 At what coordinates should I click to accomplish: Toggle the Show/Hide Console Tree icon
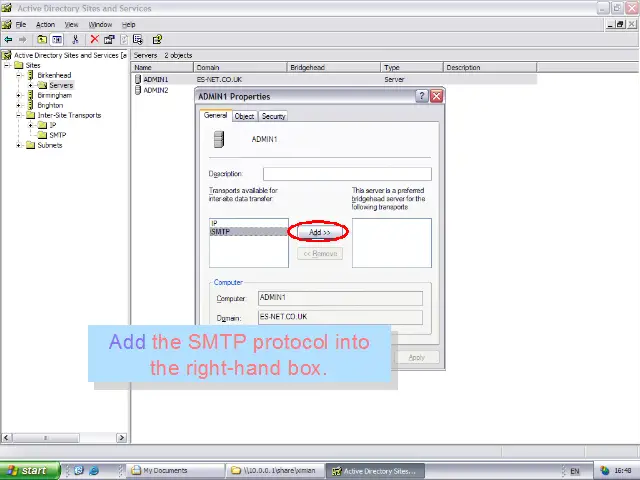57,40
